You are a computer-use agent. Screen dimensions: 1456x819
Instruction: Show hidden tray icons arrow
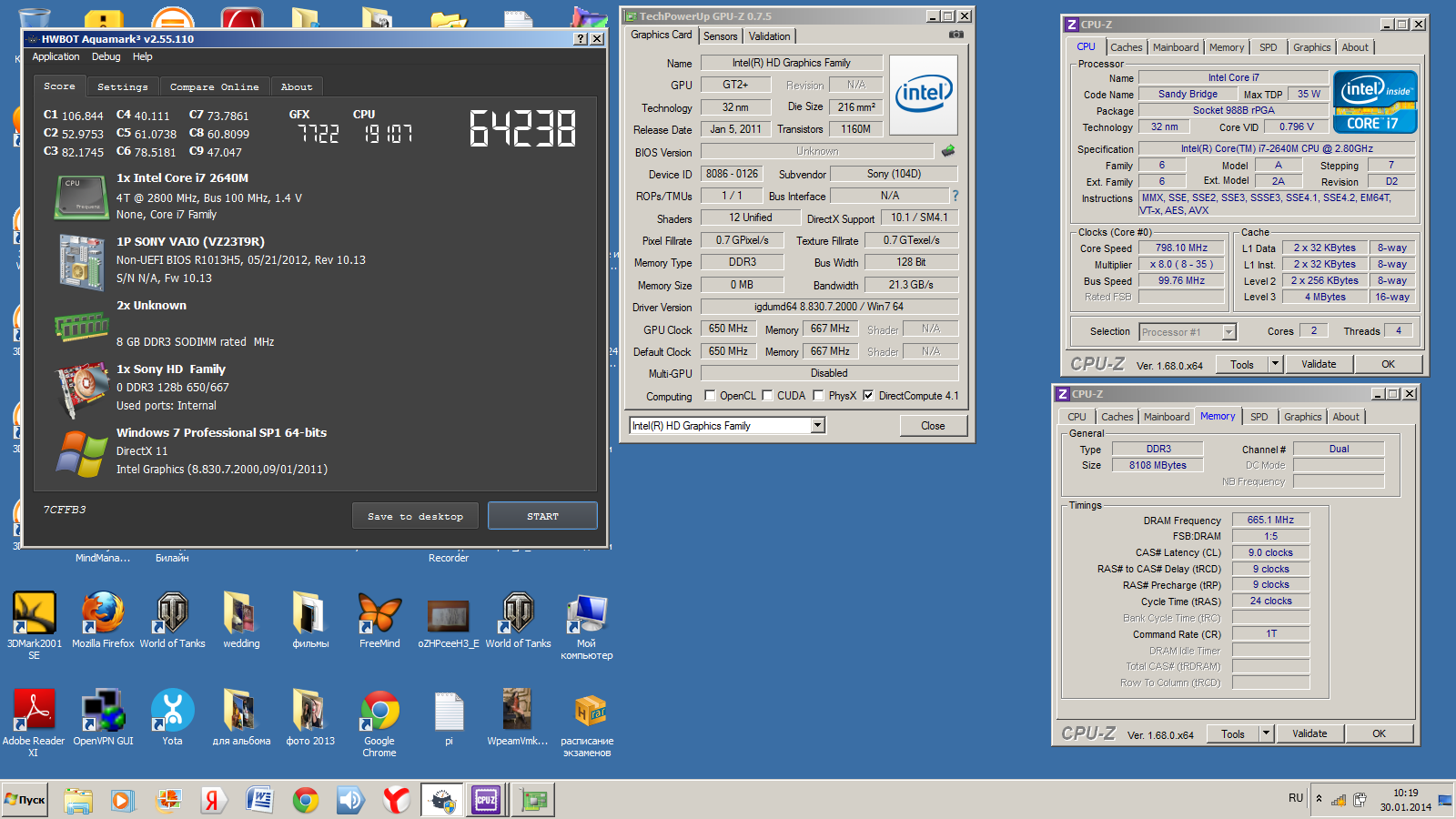click(1319, 799)
